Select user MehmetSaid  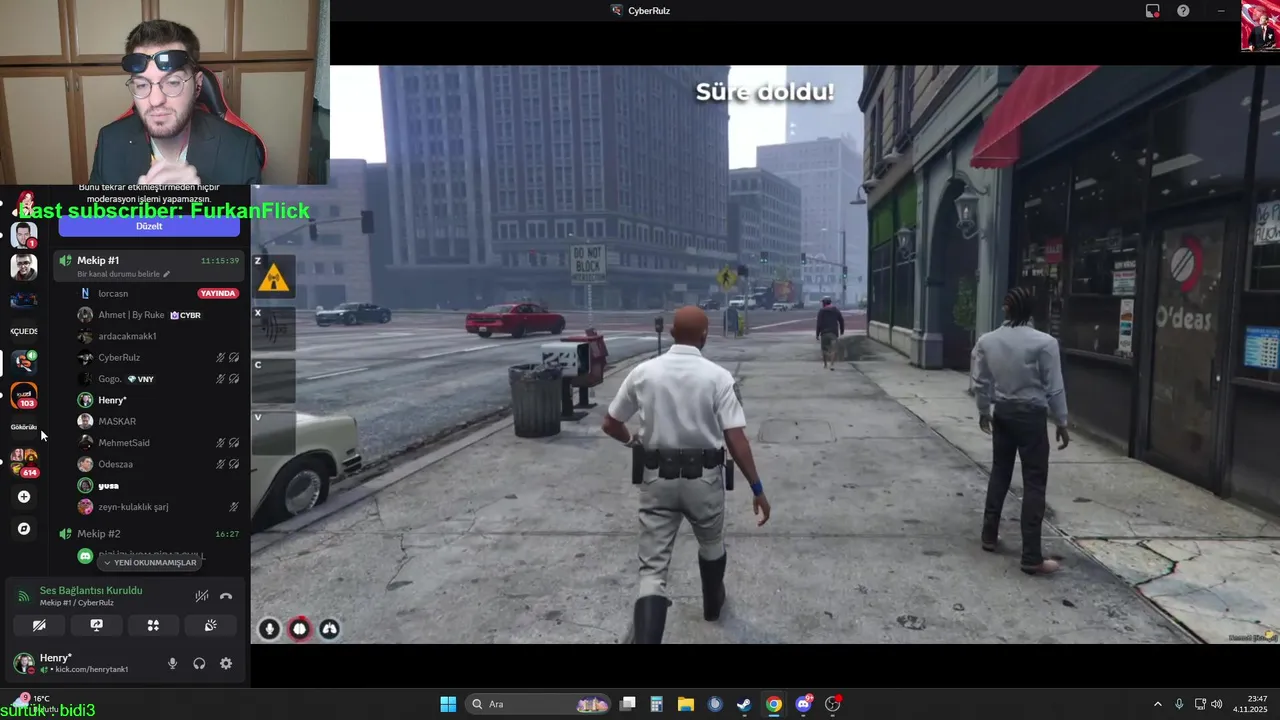[x=124, y=443]
